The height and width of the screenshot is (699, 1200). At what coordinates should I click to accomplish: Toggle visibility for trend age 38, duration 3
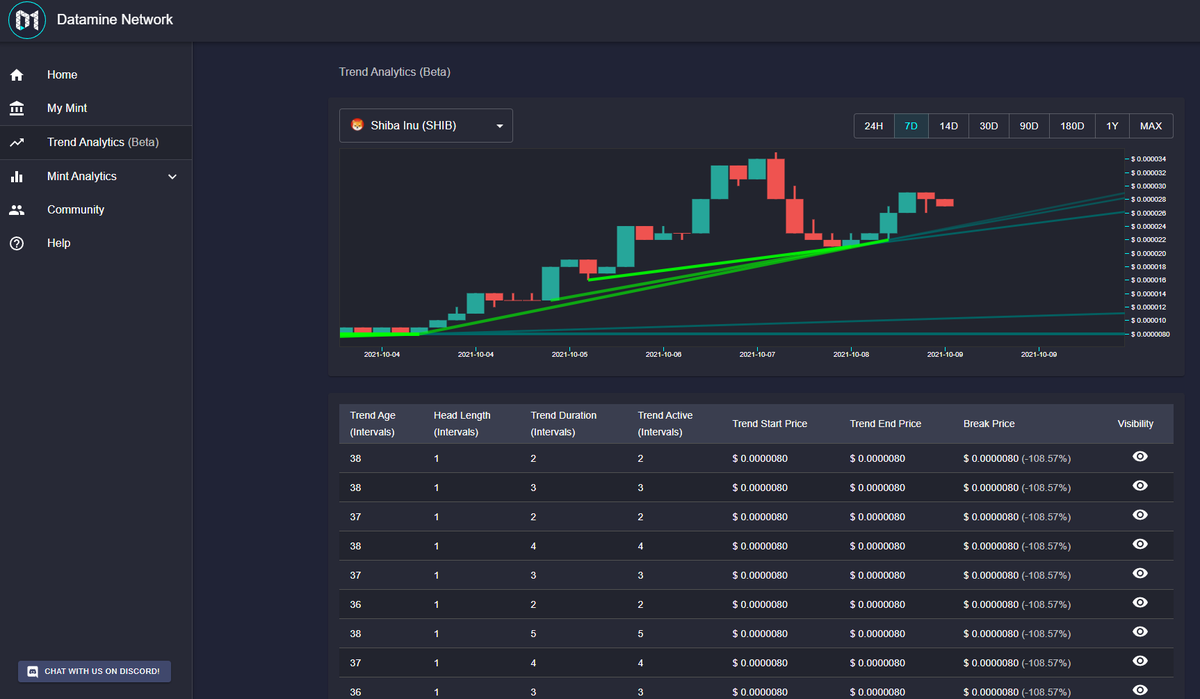[1139, 486]
